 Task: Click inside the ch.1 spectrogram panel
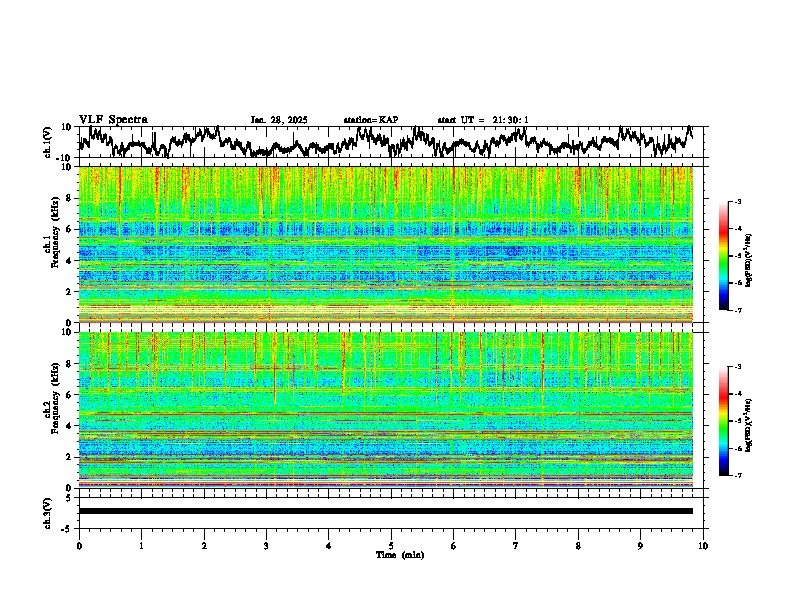385,244
